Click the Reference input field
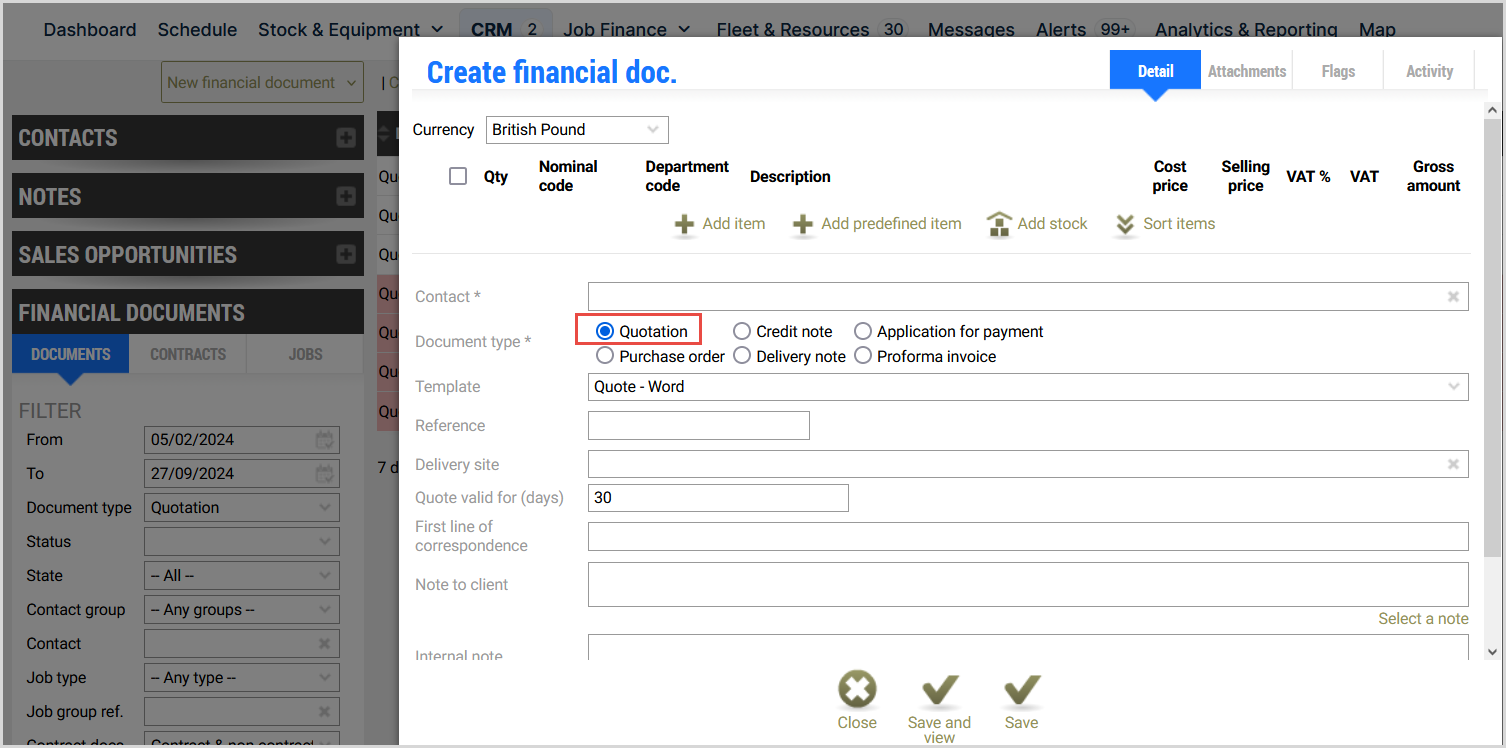1506x748 pixels. pyautogui.click(x=698, y=426)
